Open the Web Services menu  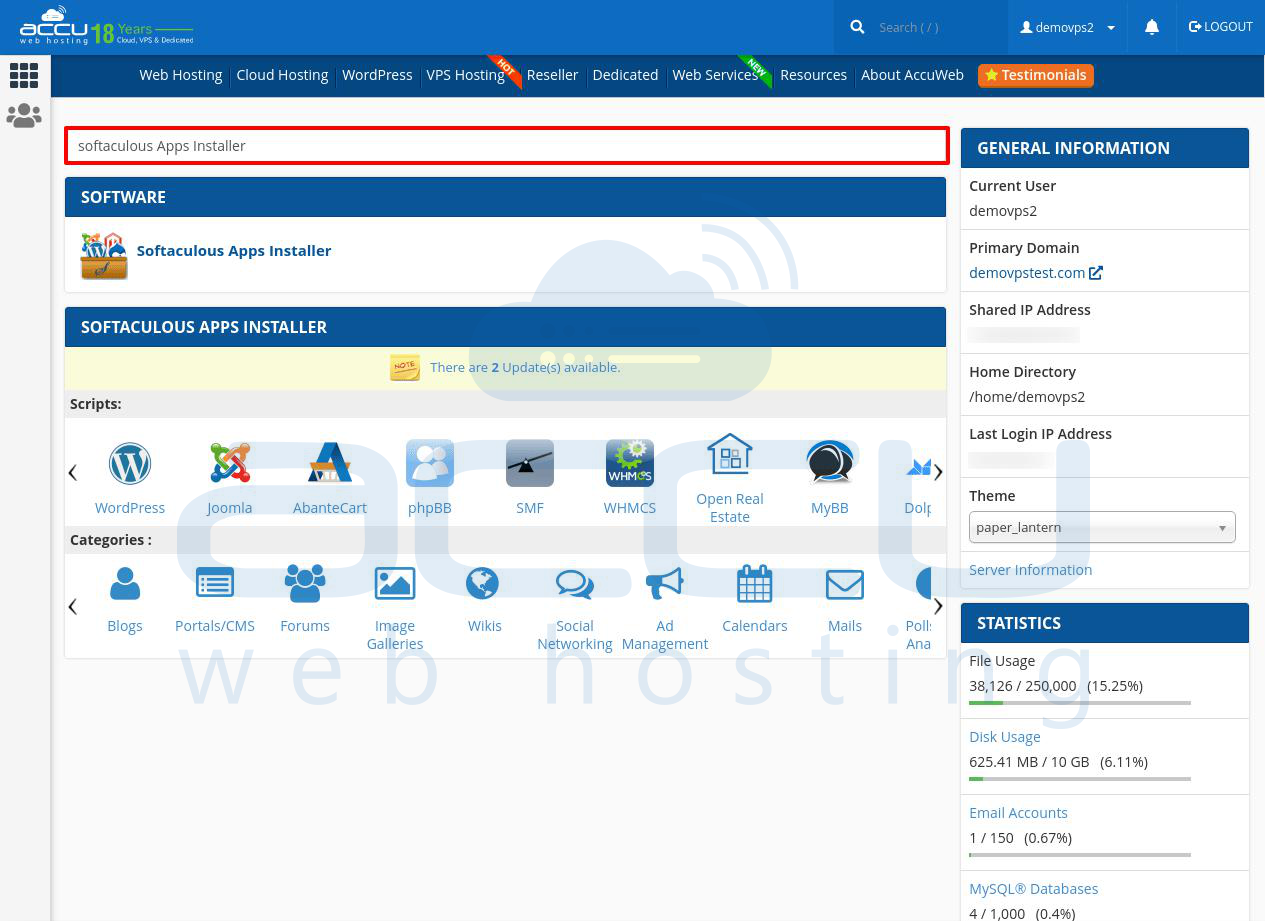[715, 75]
